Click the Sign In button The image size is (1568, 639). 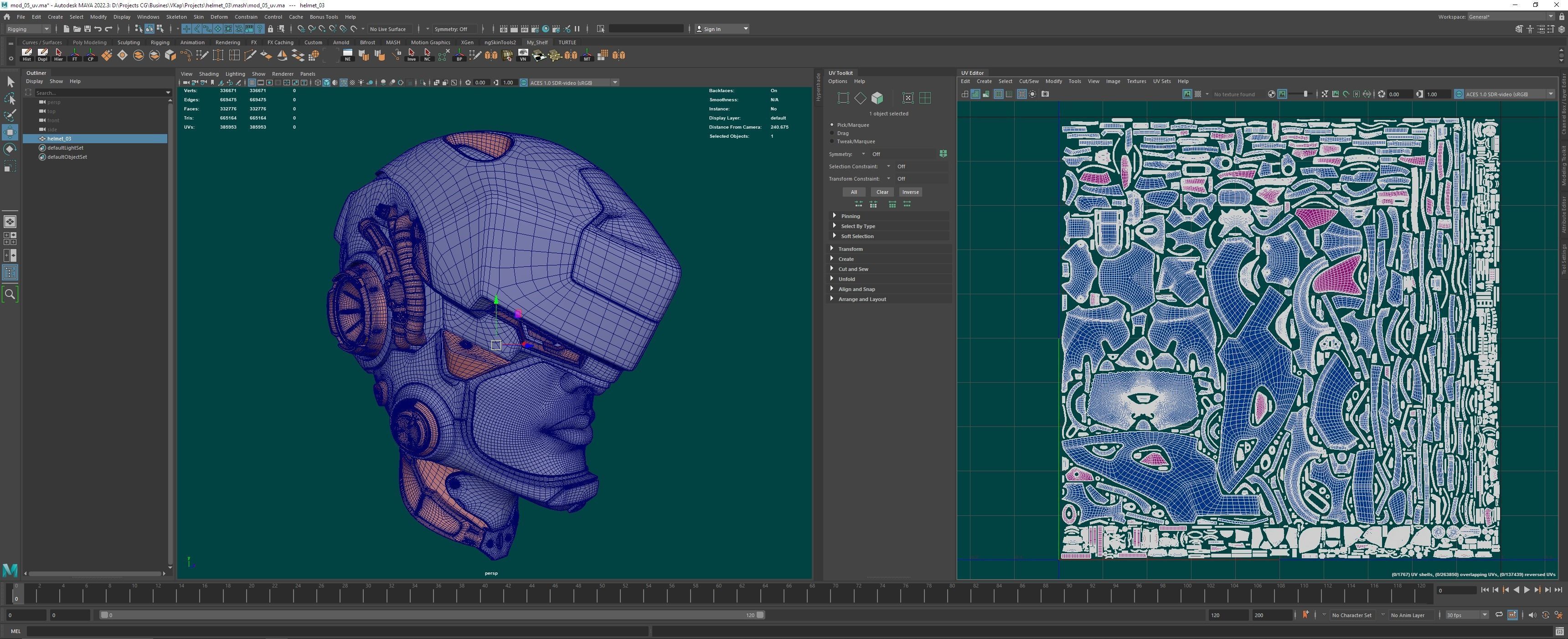(x=722, y=29)
